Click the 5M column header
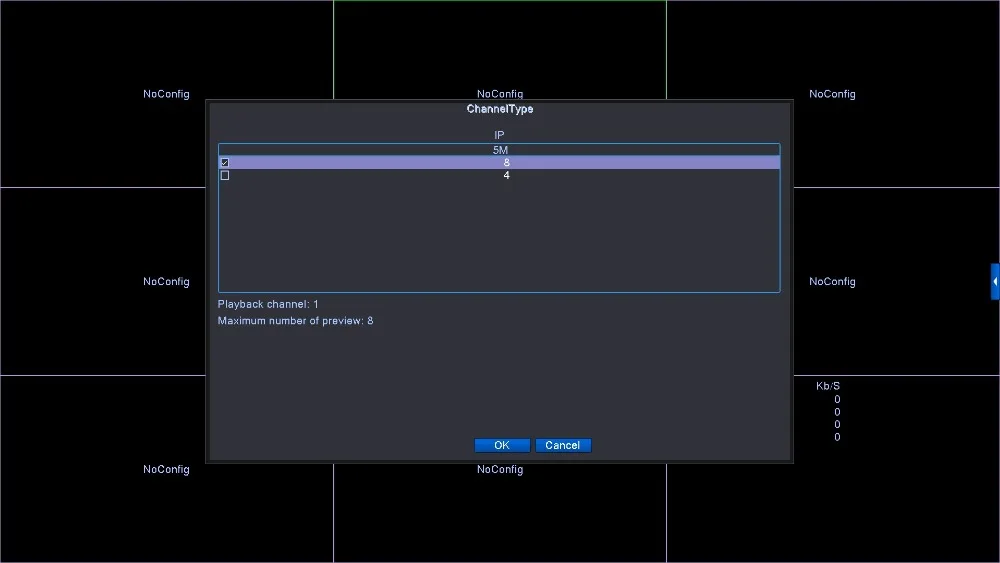 (499, 150)
